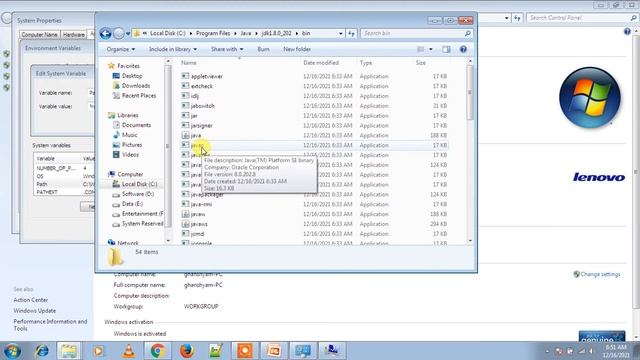Screen dimensions: 640x360
Task: Select Favorites in the navigation pane
Action: click(x=128, y=66)
